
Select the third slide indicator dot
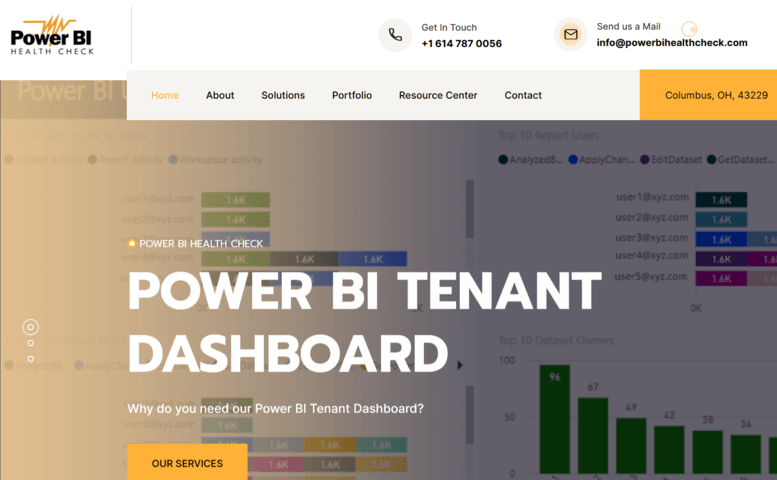pos(31,359)
